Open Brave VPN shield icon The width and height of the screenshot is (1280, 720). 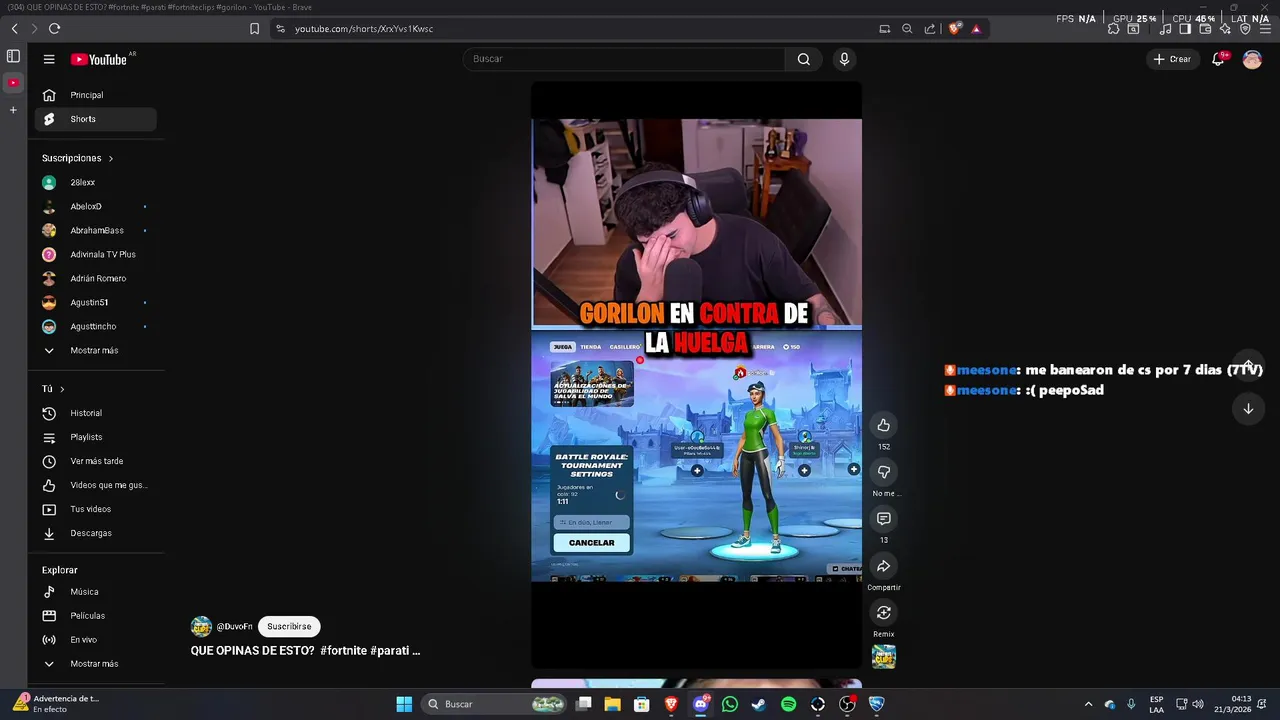1245,29
